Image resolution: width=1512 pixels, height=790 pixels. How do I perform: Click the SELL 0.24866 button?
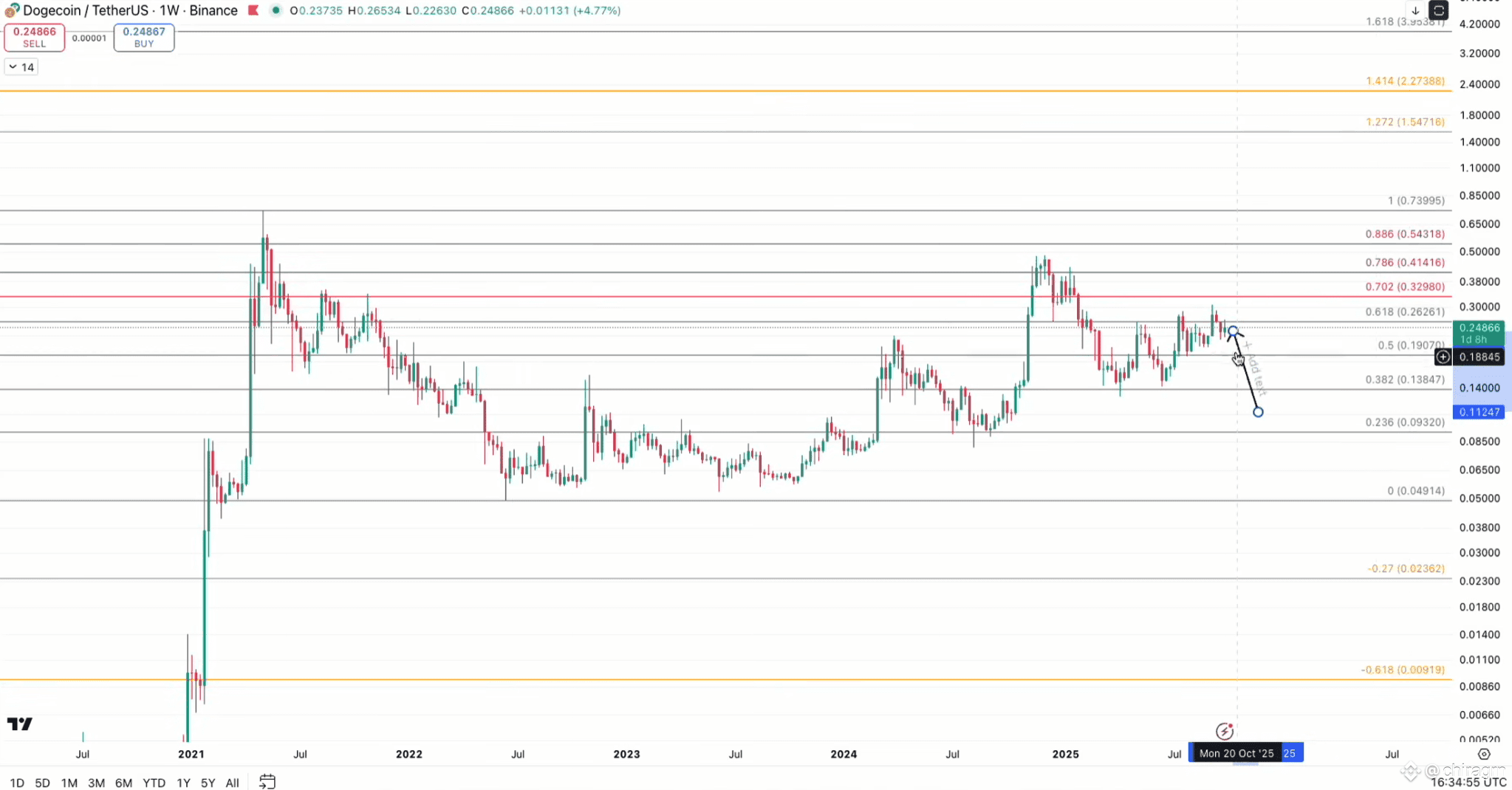click(34, 38)
